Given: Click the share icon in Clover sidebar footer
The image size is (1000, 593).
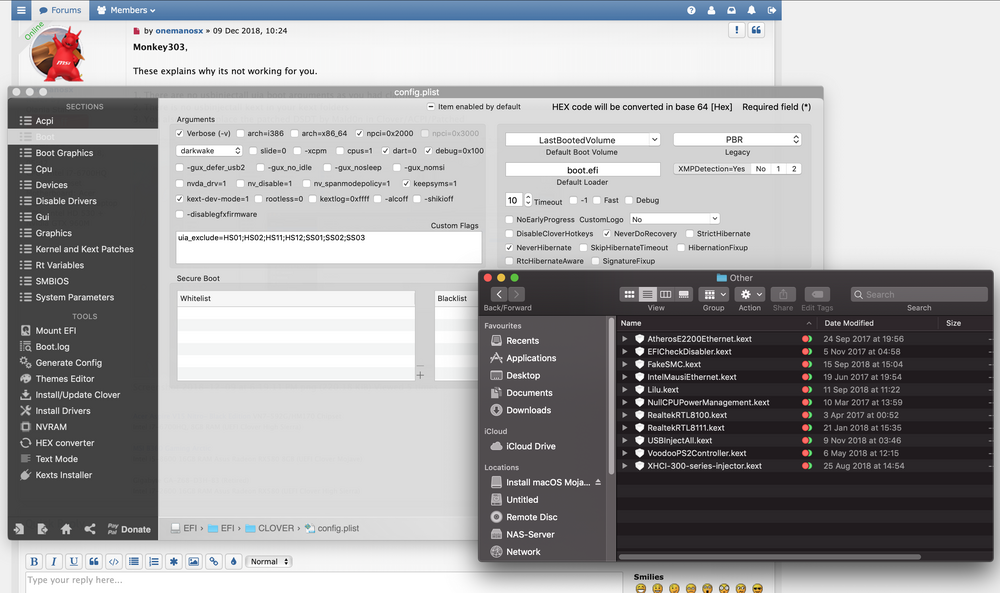Looking at the screenshot, I should 90,529.
